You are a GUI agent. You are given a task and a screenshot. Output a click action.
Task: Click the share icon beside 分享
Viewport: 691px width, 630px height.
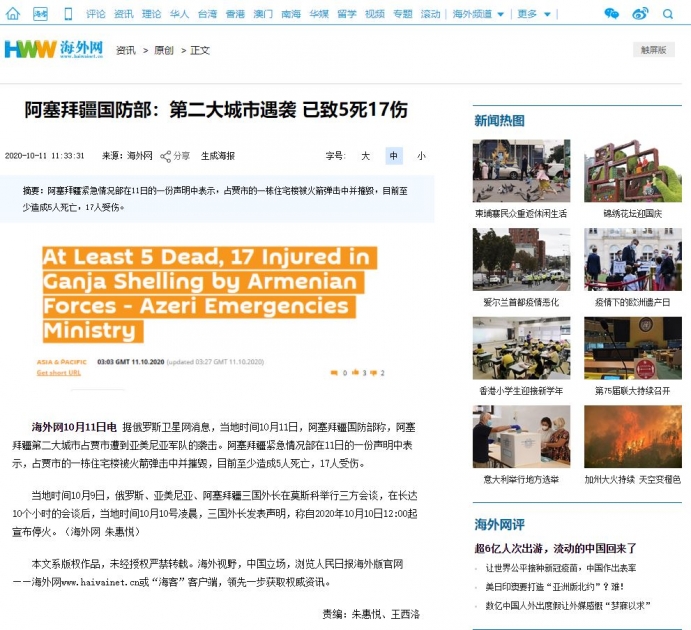[x=165, y=156]
